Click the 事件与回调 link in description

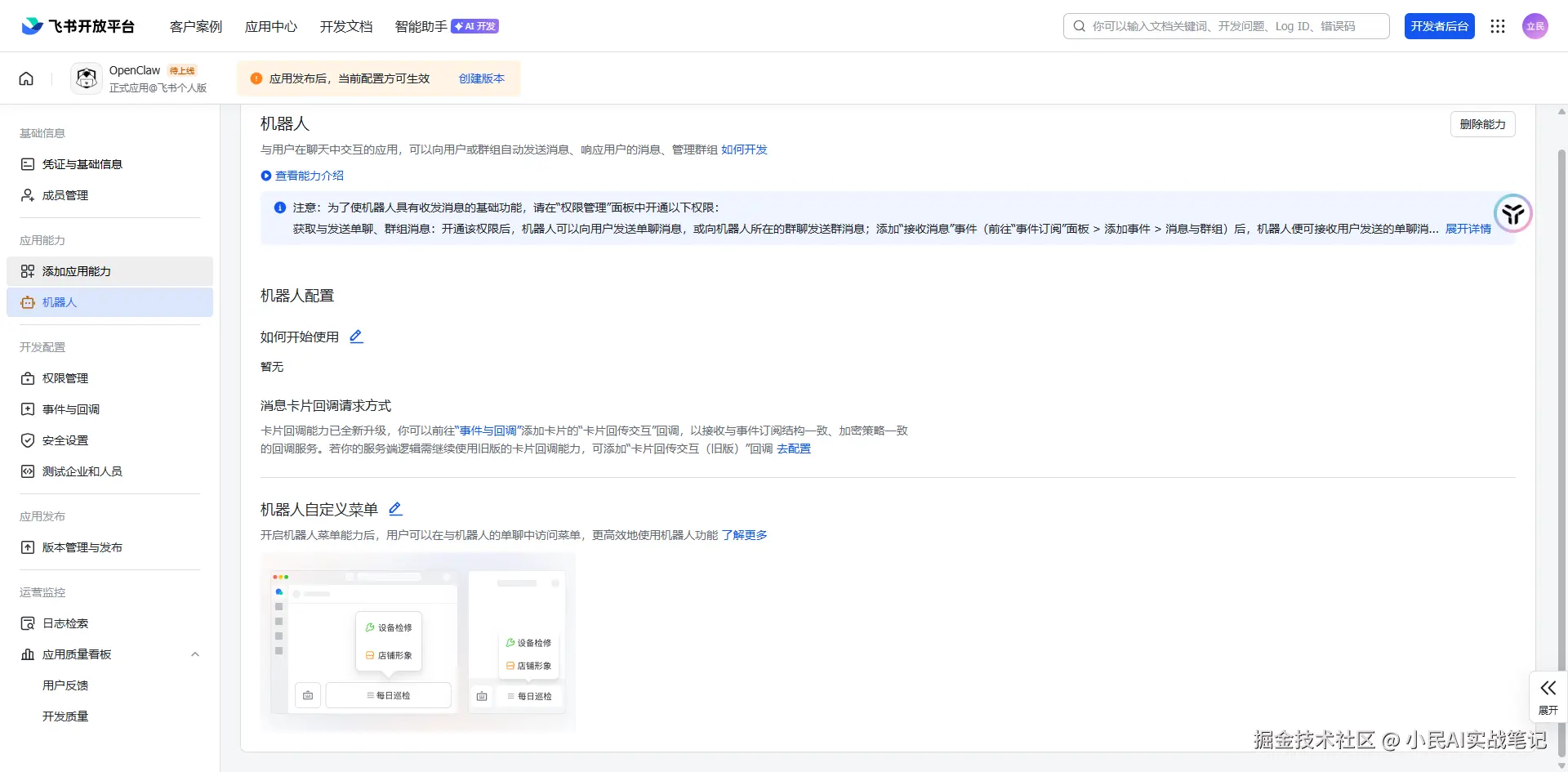tap(488, 431)
